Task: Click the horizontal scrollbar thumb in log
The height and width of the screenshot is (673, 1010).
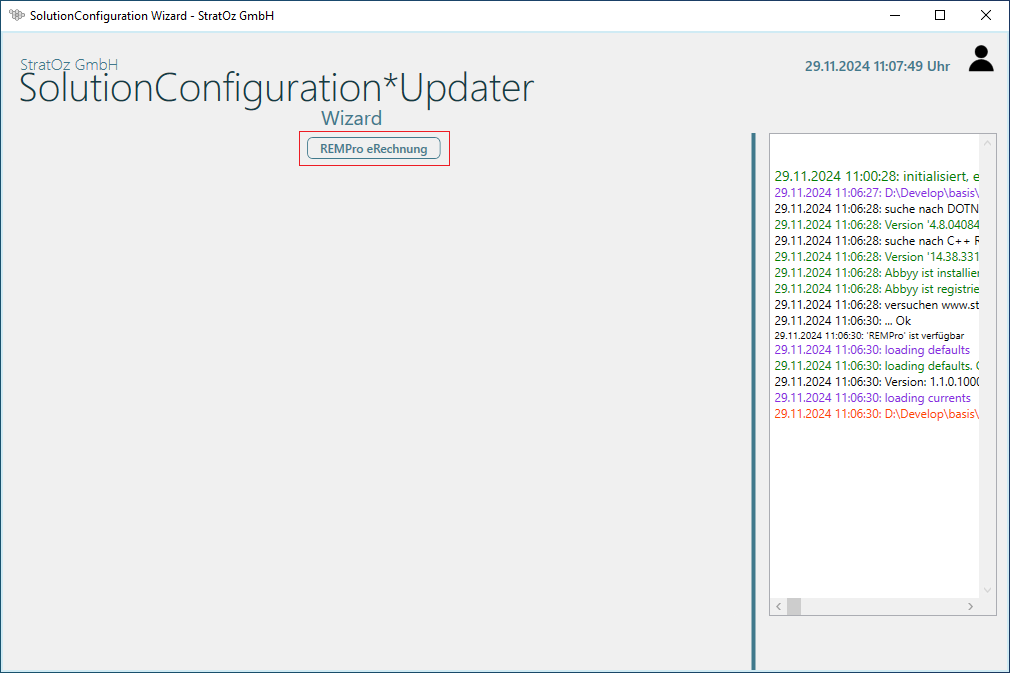Action: click(794, 607)
